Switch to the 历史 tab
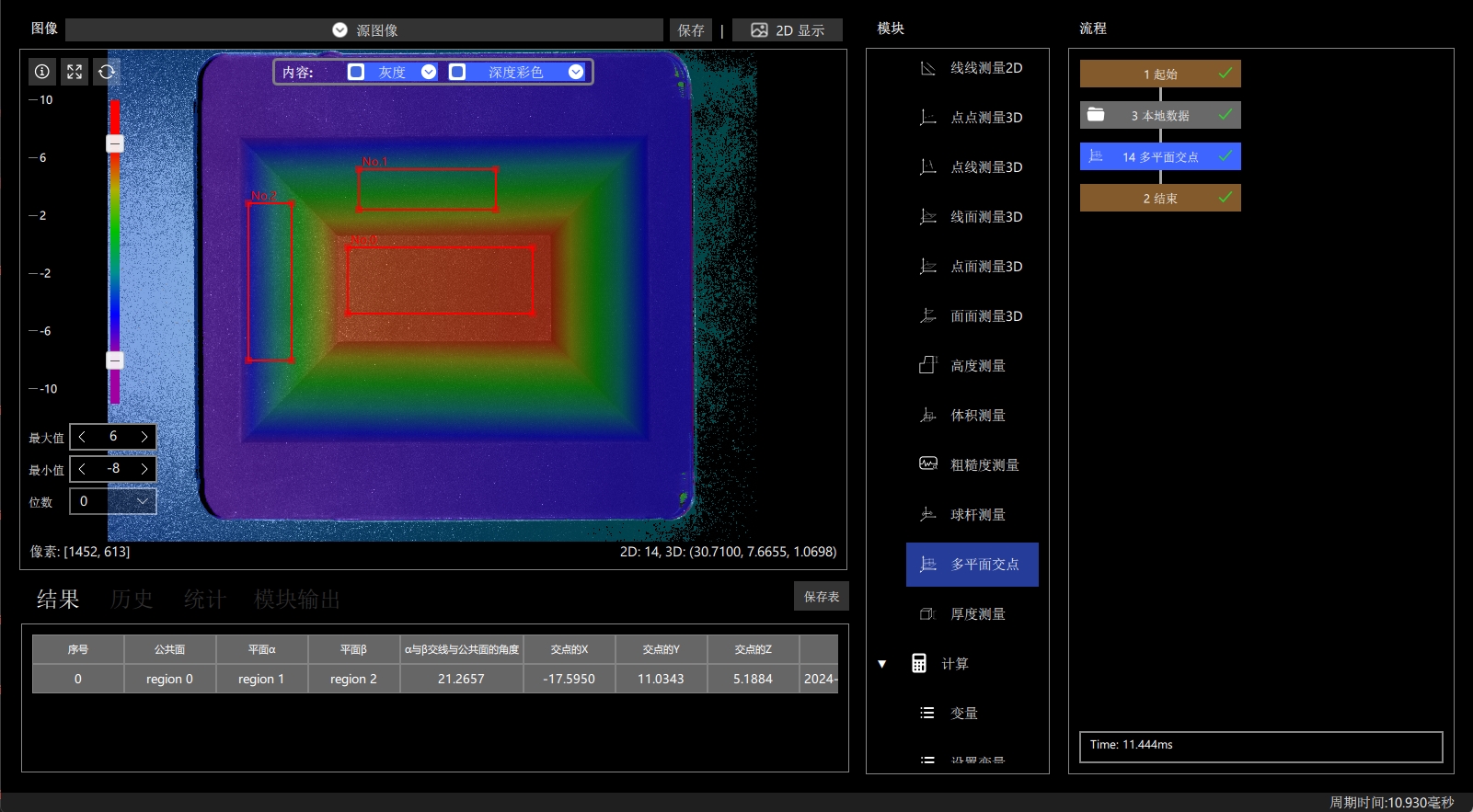Screen dimensions: 1473x812 click(x=132, y=600)
